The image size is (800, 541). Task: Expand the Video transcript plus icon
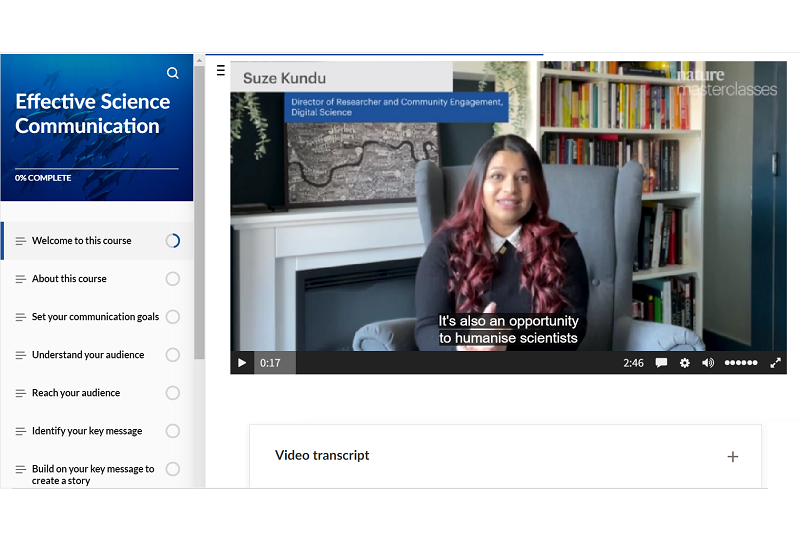pyautogui.click(x=733, y=457)
